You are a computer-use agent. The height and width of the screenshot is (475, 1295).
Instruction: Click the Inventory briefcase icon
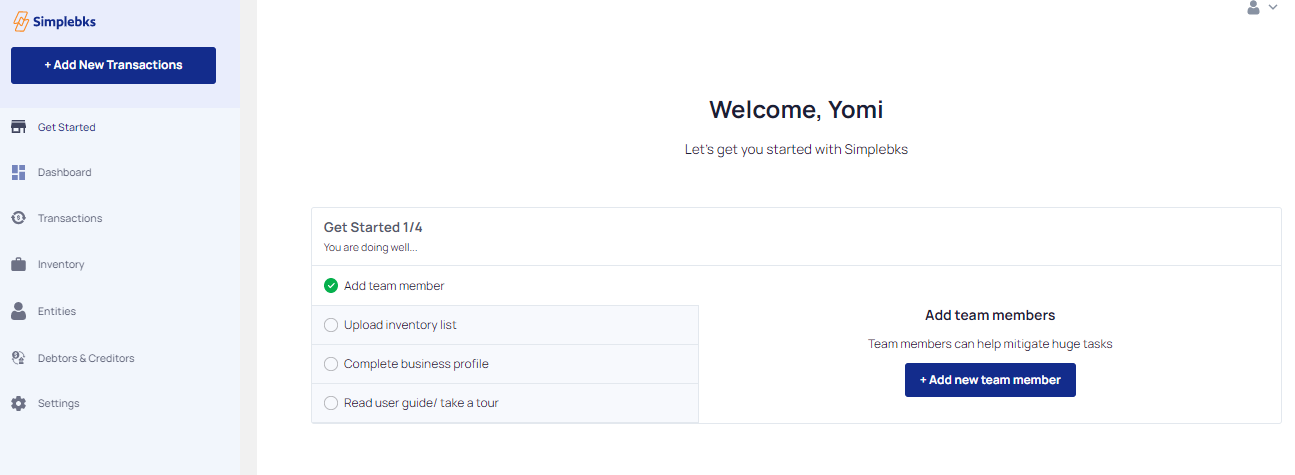[x=18, y=265]
